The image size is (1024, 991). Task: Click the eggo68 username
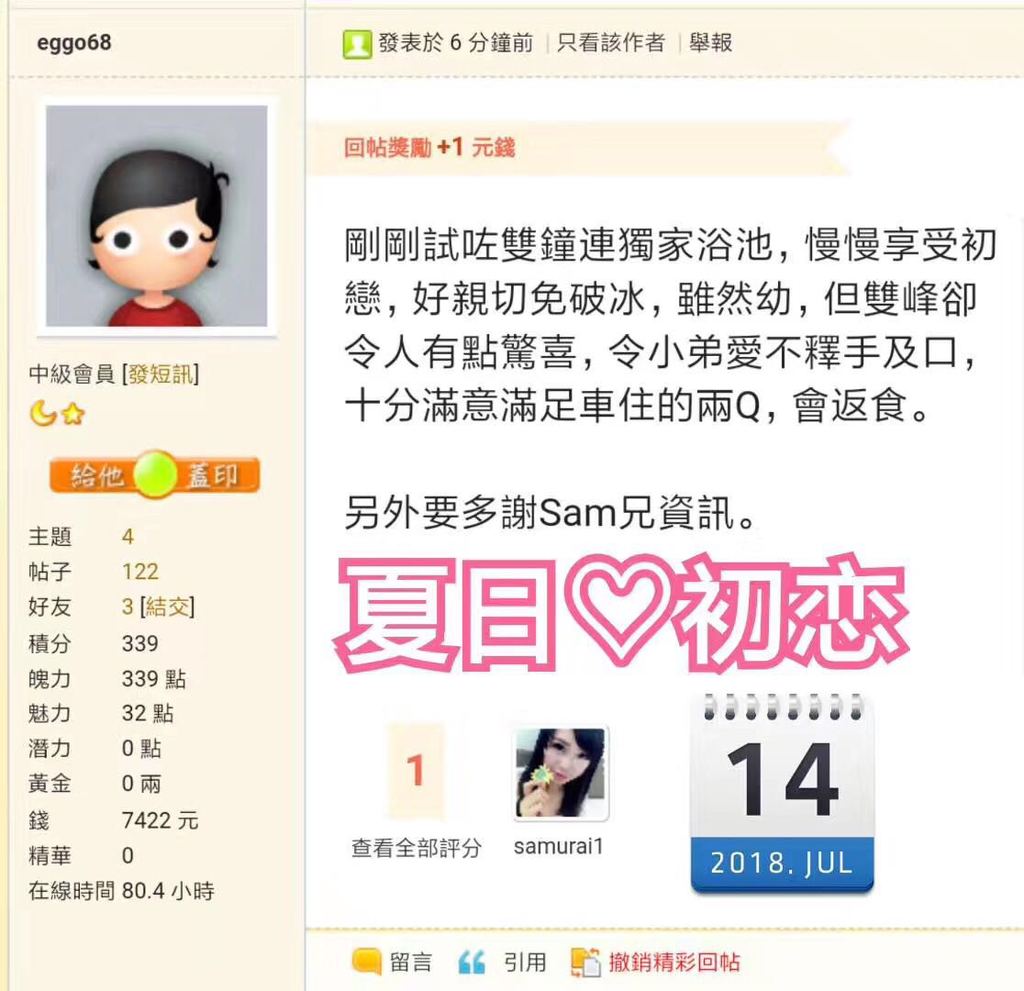[74, 43]
